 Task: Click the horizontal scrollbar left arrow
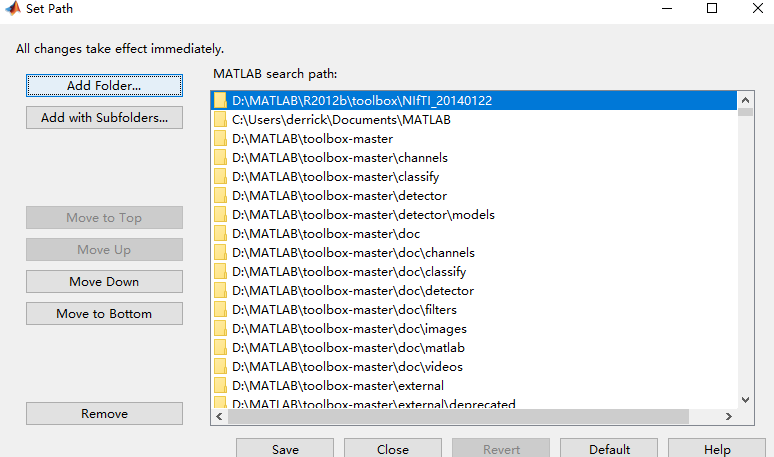point(219,417)
